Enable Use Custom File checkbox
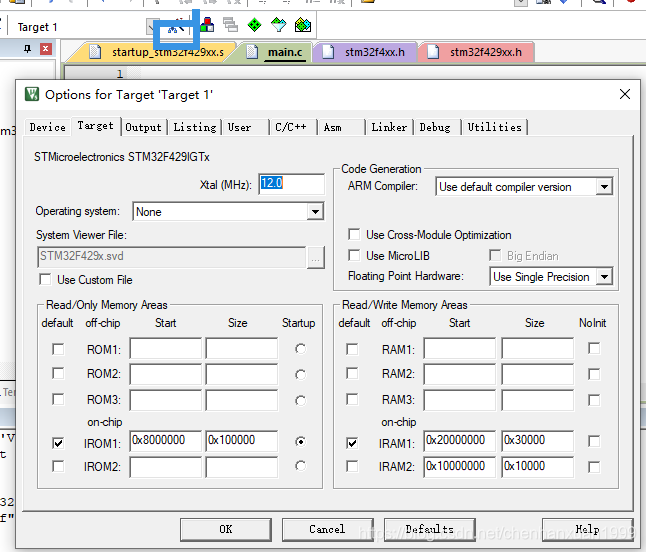The height and width of the screenshot is (552, 646). point(45,280)
